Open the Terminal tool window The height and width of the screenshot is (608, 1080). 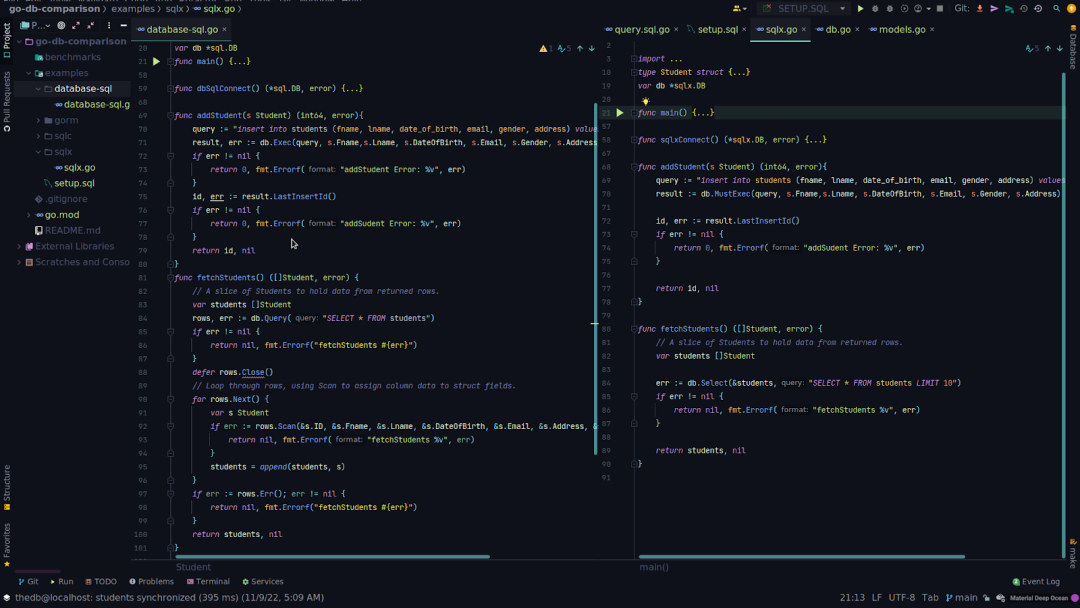click(208, 582)
